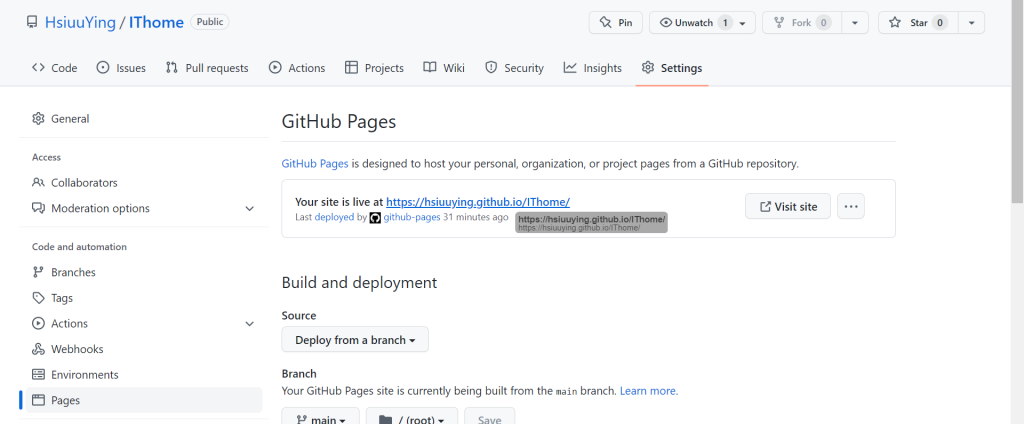
Task: Open Environments settings in the sidebar
Action: pyautogui.click(x=144, y=375)
